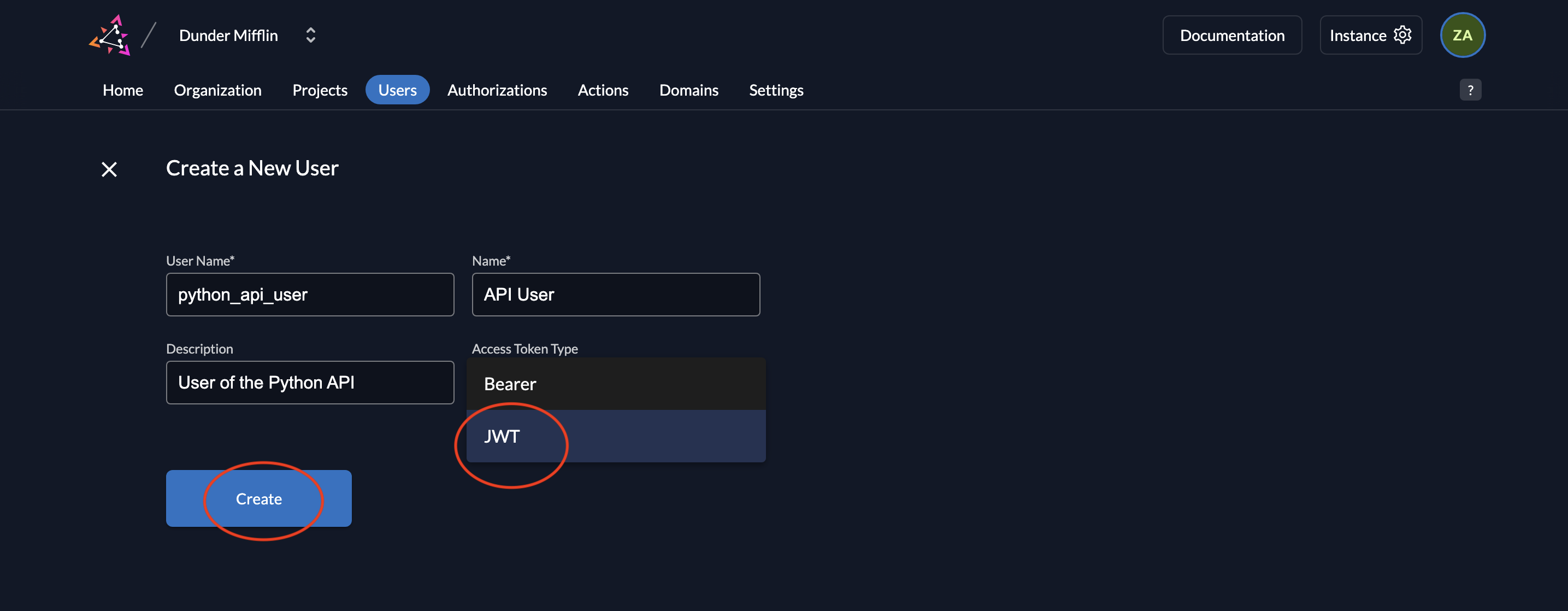Click the Organization navigation item
This screenshot has width=1568, height=611.
coord(217,89)
